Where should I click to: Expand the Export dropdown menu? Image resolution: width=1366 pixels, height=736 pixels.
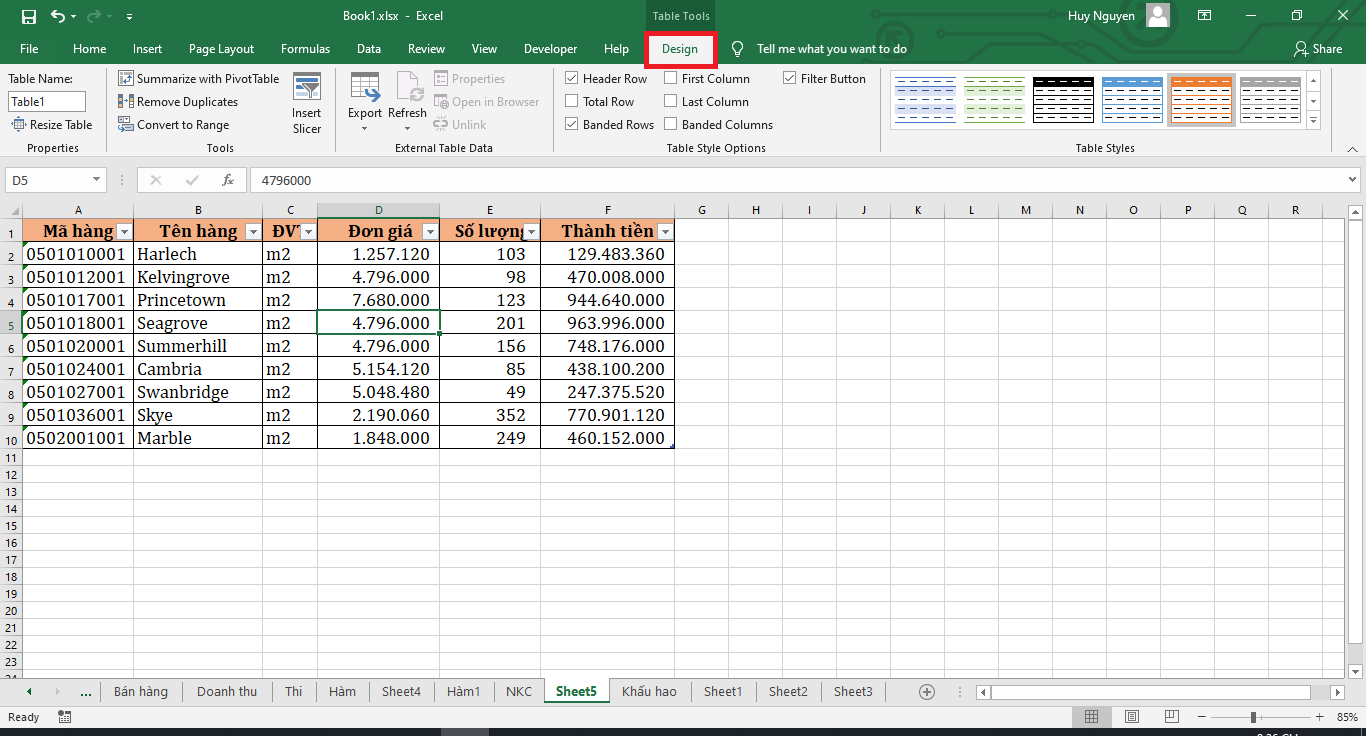[364, 128]
